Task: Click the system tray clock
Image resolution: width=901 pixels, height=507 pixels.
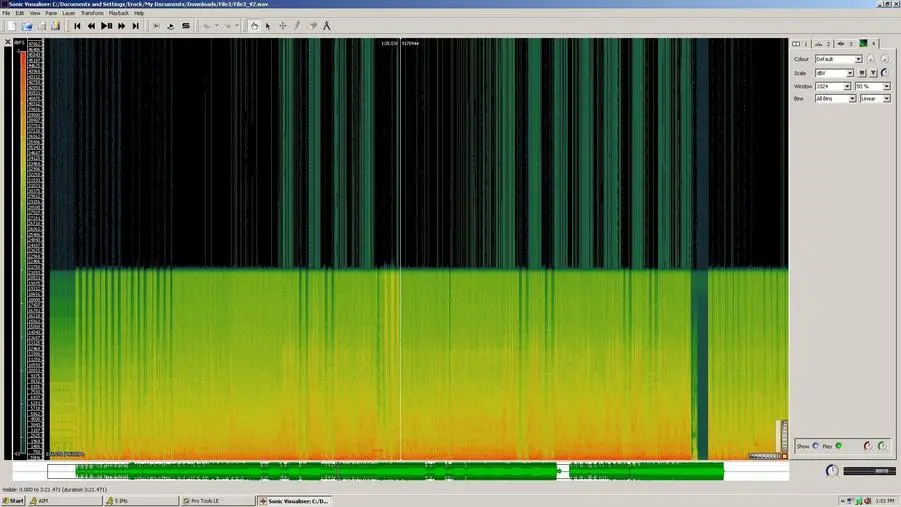Action: tap(885, 501)
